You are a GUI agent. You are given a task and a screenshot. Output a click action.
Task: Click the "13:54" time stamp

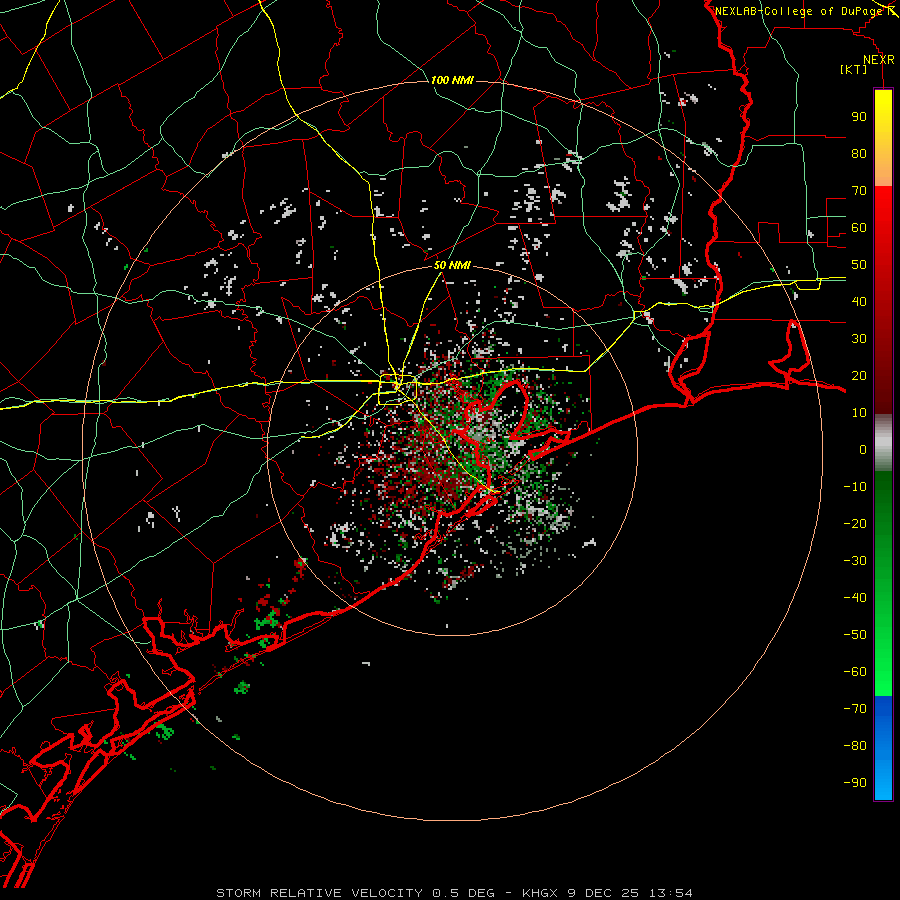tap(670, 893)
